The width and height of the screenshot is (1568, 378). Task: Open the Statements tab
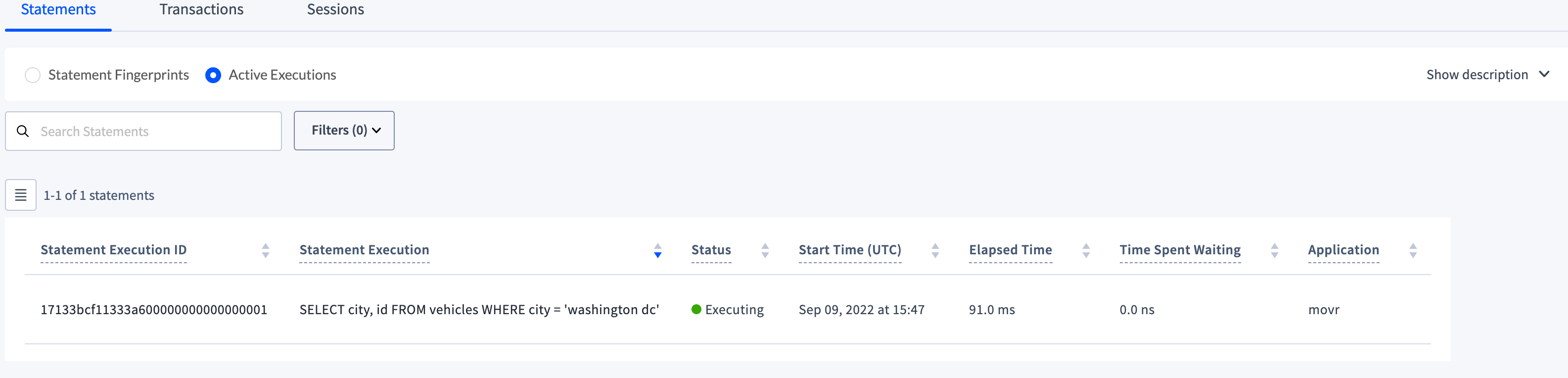[58, 10]
